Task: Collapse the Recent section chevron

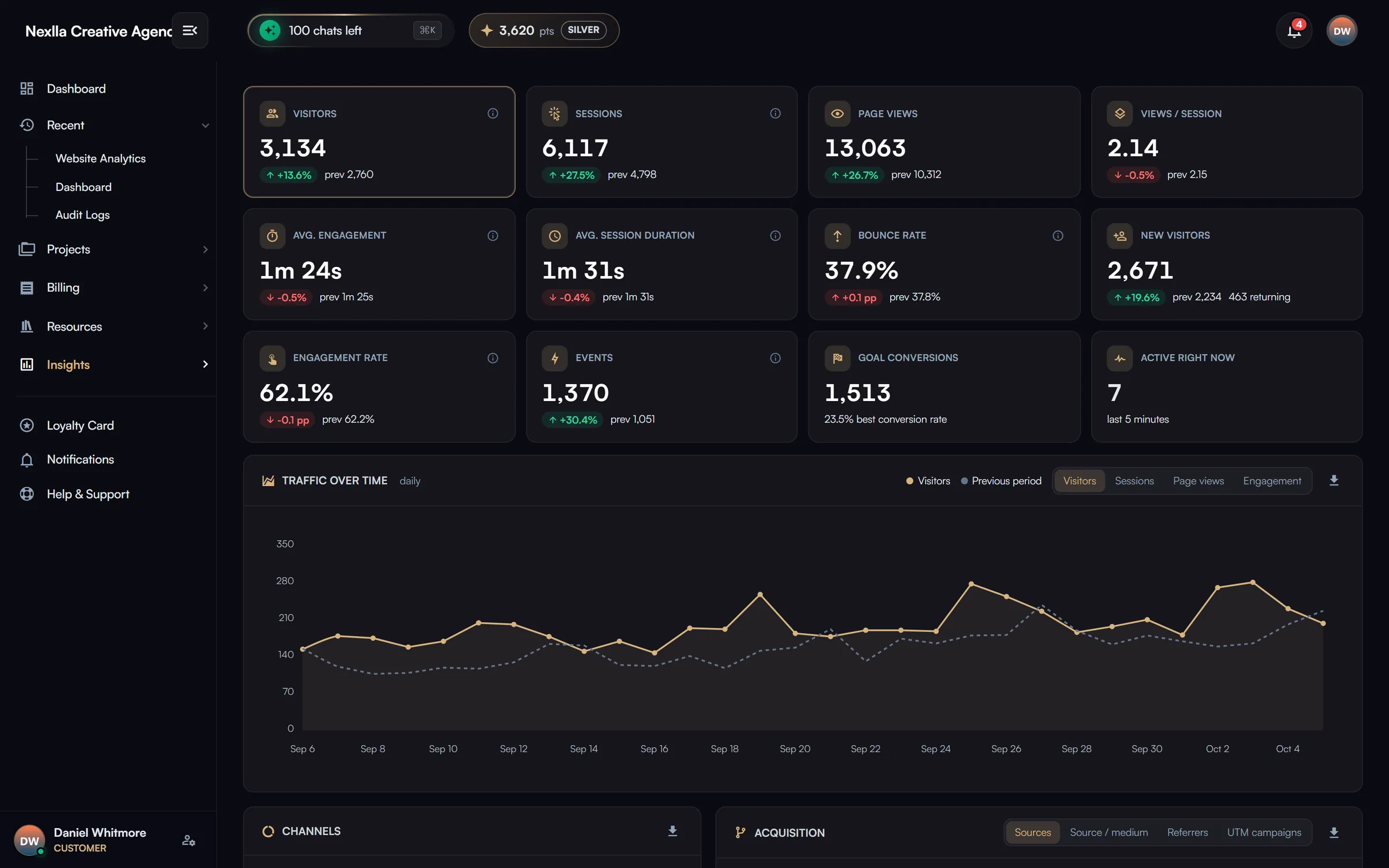Action: pyautogui.click(x=205, y=126)
